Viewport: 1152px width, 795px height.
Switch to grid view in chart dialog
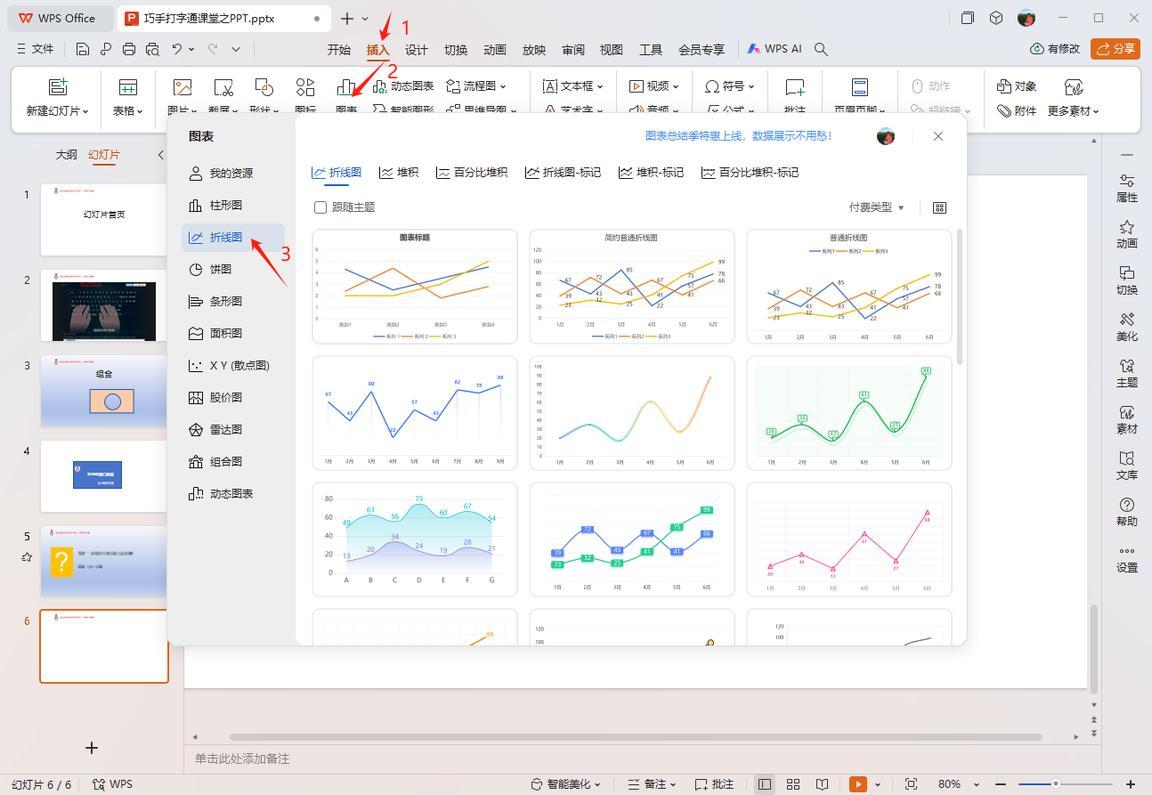coord(939,208)
